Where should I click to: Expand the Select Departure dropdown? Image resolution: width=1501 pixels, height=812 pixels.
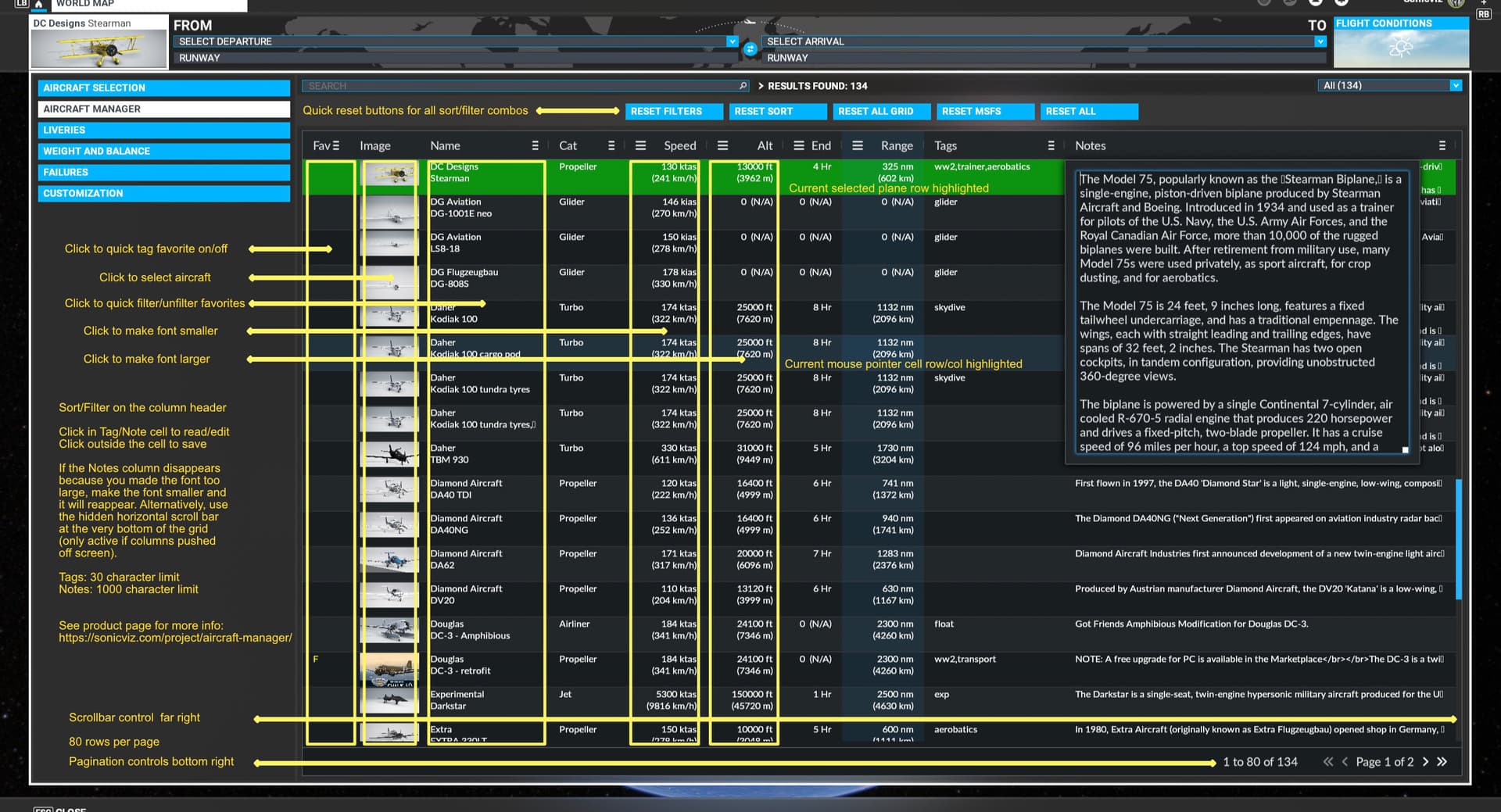coord(732,41)
